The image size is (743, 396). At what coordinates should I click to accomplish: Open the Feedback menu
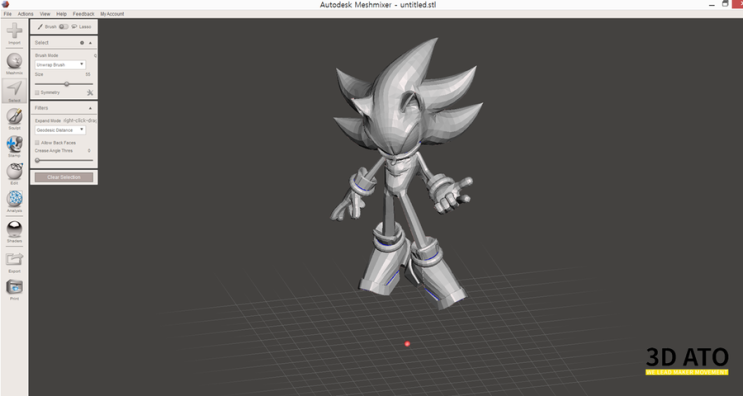coord(83,14)
